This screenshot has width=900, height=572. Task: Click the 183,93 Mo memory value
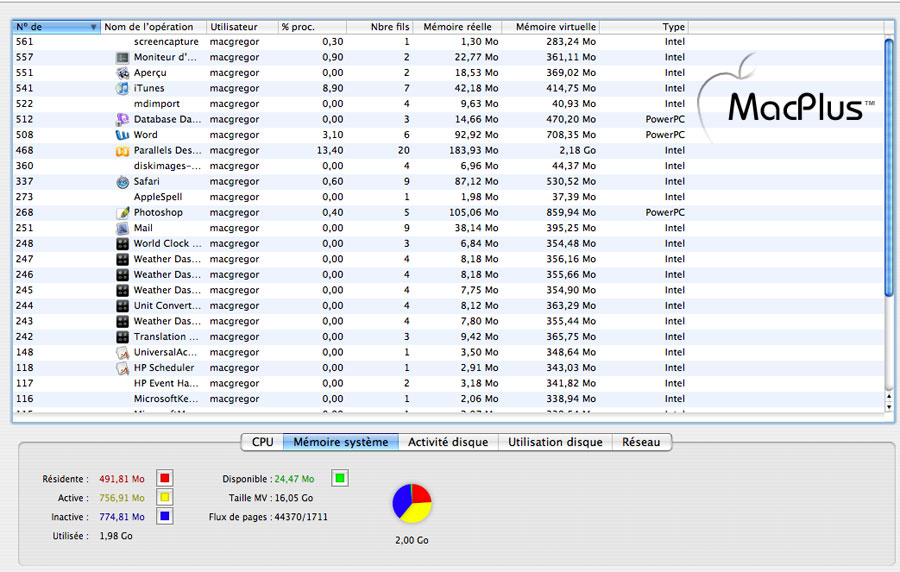tap(474, 150)
